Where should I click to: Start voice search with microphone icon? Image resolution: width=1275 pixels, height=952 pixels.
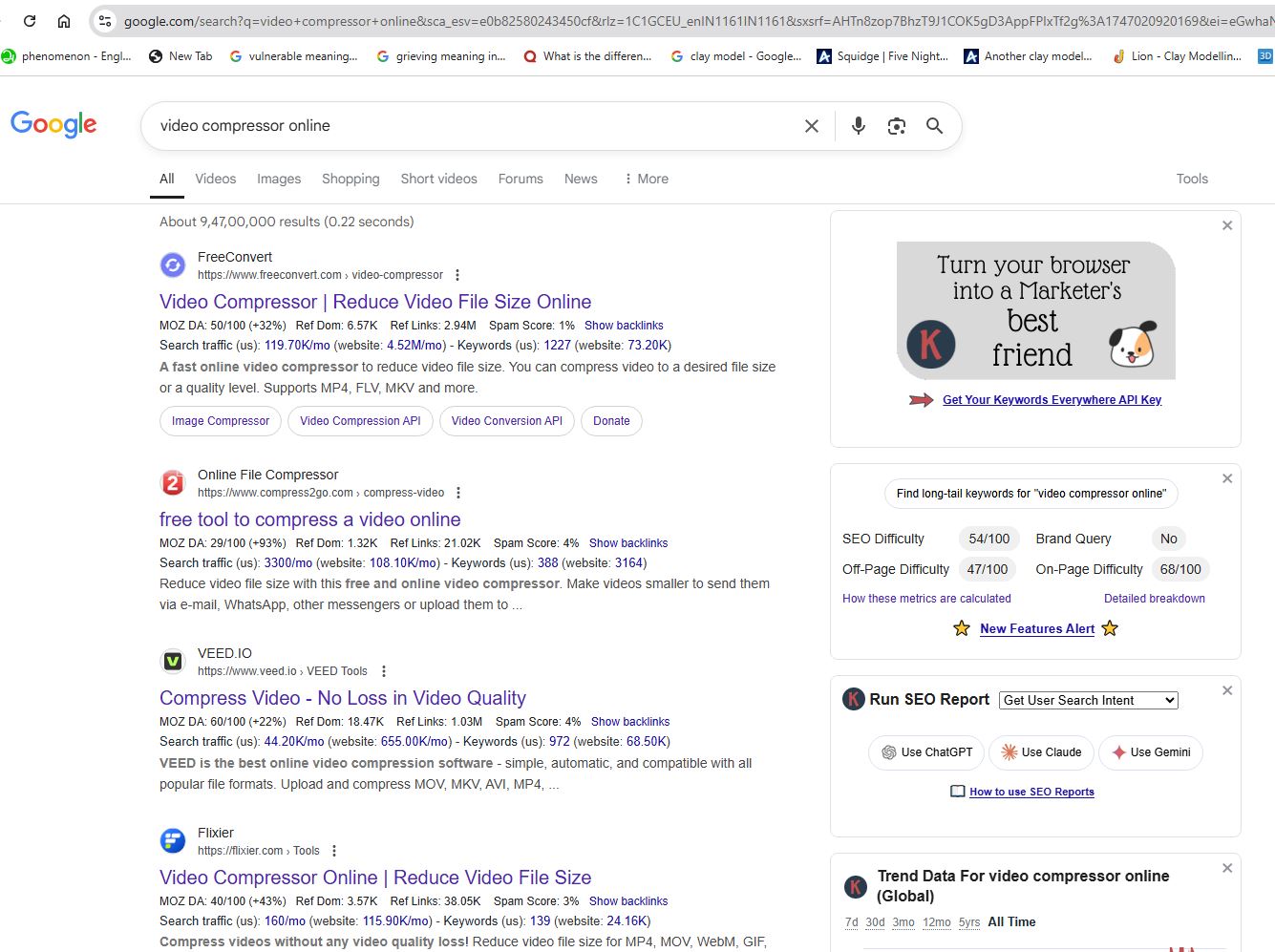point(859,126)
